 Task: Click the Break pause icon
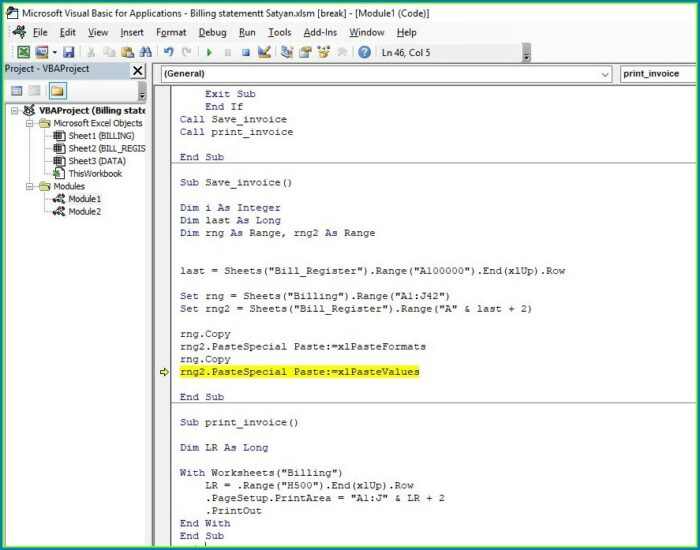tap(228, 52)
